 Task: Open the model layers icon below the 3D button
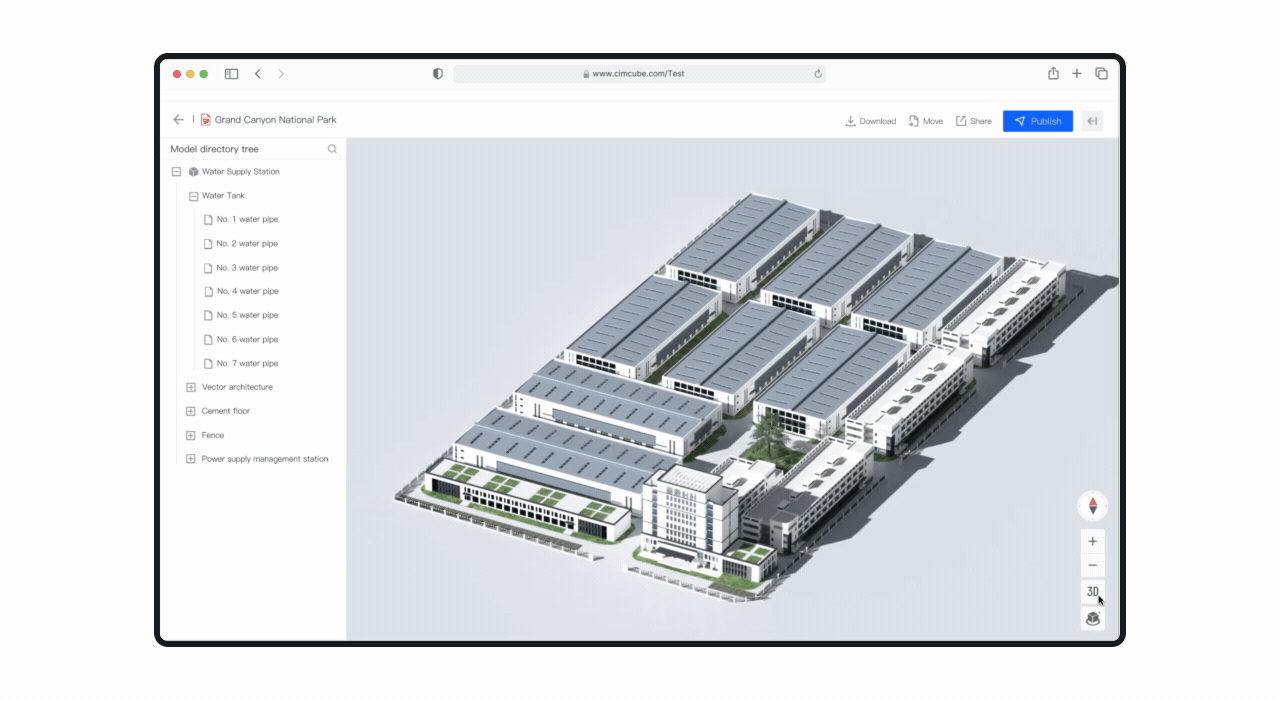click(x=1092, y=619)
